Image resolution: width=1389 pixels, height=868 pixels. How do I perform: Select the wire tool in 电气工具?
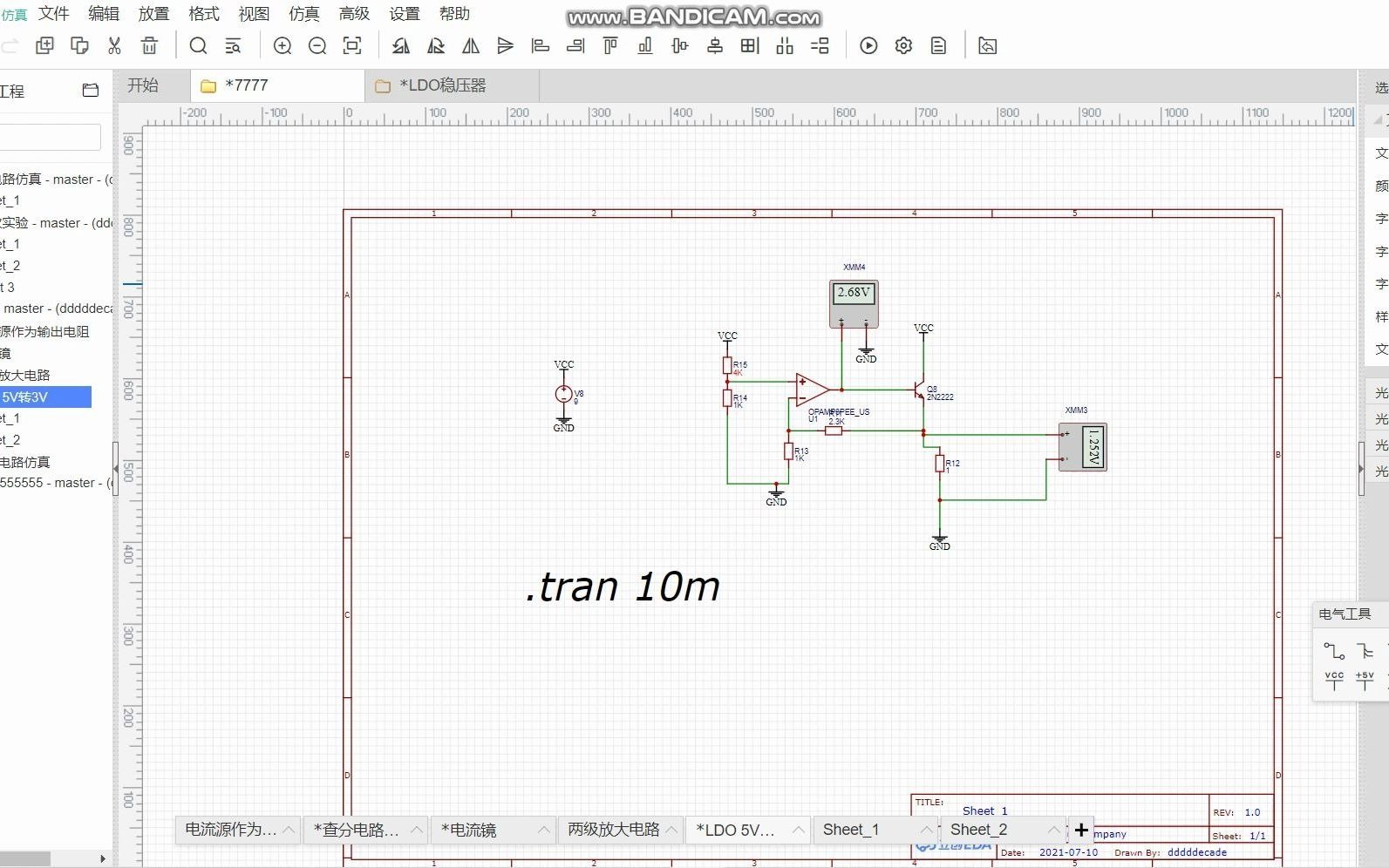pos(1334,650)
